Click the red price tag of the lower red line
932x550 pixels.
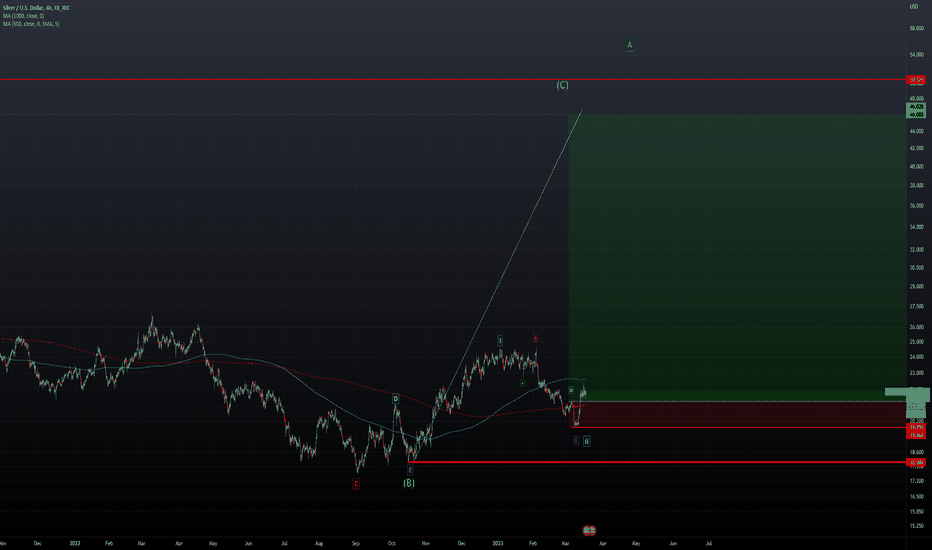pos(916,463)
